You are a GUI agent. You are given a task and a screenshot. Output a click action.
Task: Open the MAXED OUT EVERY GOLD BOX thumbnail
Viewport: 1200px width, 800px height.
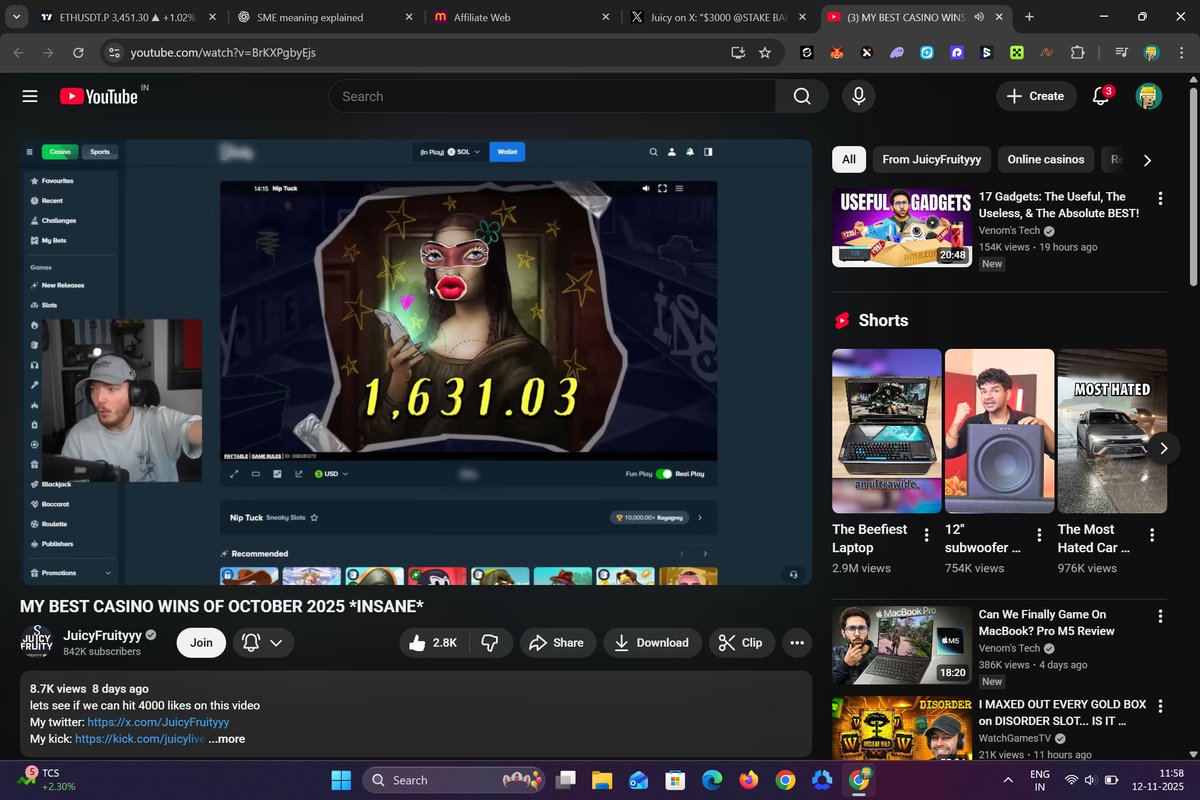[902, 728]
